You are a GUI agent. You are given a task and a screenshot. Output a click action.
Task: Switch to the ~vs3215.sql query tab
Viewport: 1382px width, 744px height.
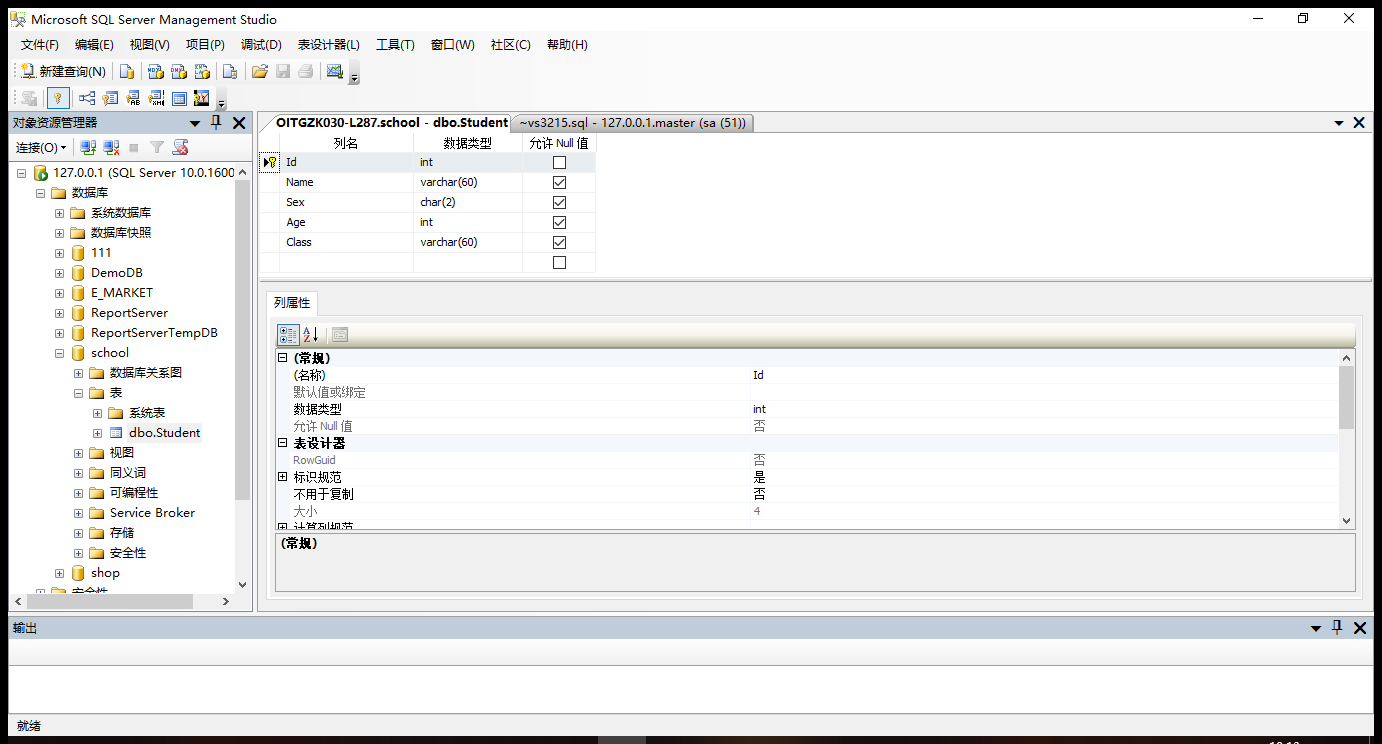click(x=632, y=123)
